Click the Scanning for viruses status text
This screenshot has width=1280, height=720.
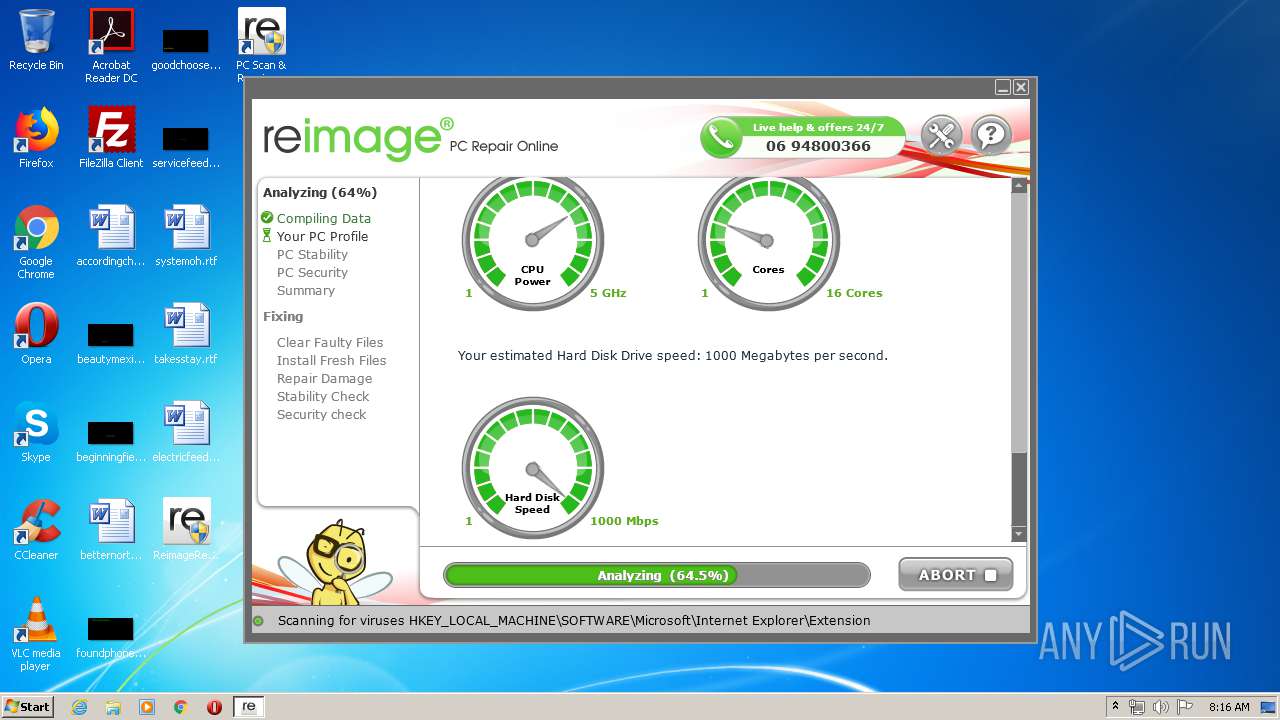coord(574,621)
